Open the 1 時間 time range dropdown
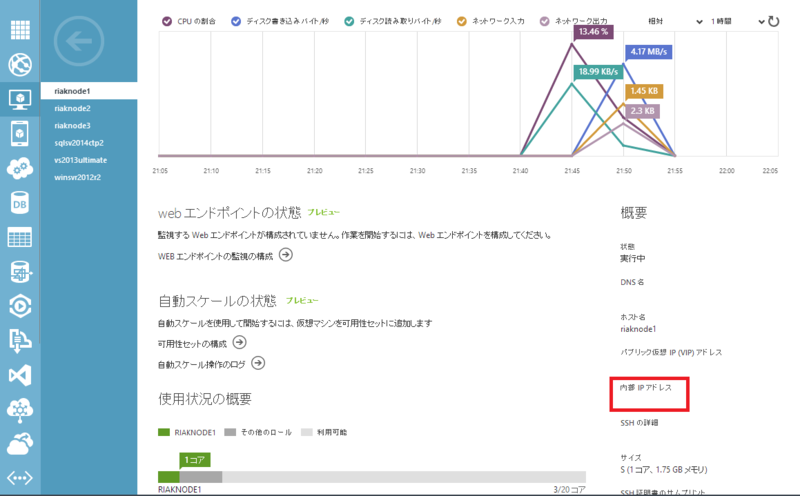The width and height of the screenshot is (800, 496). coord(737,21)
